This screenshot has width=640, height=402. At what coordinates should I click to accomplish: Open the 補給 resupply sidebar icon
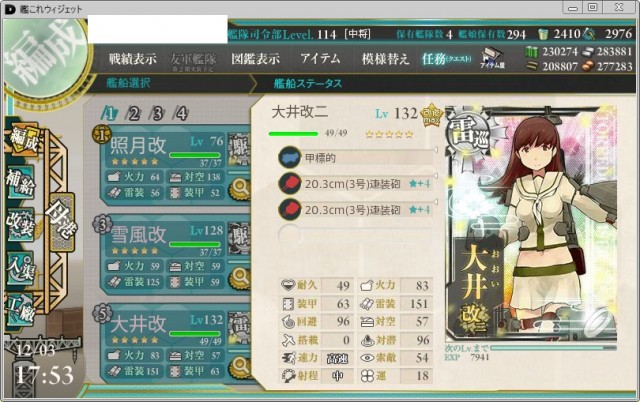(20, 182)
